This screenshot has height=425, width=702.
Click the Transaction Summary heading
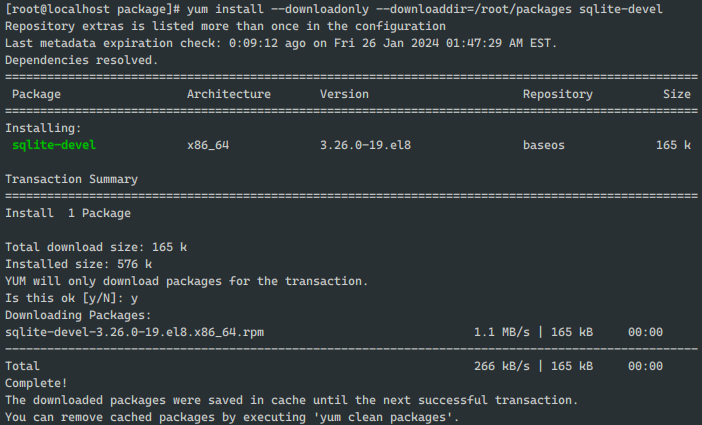pyautogui.click(x=72, y=179)
